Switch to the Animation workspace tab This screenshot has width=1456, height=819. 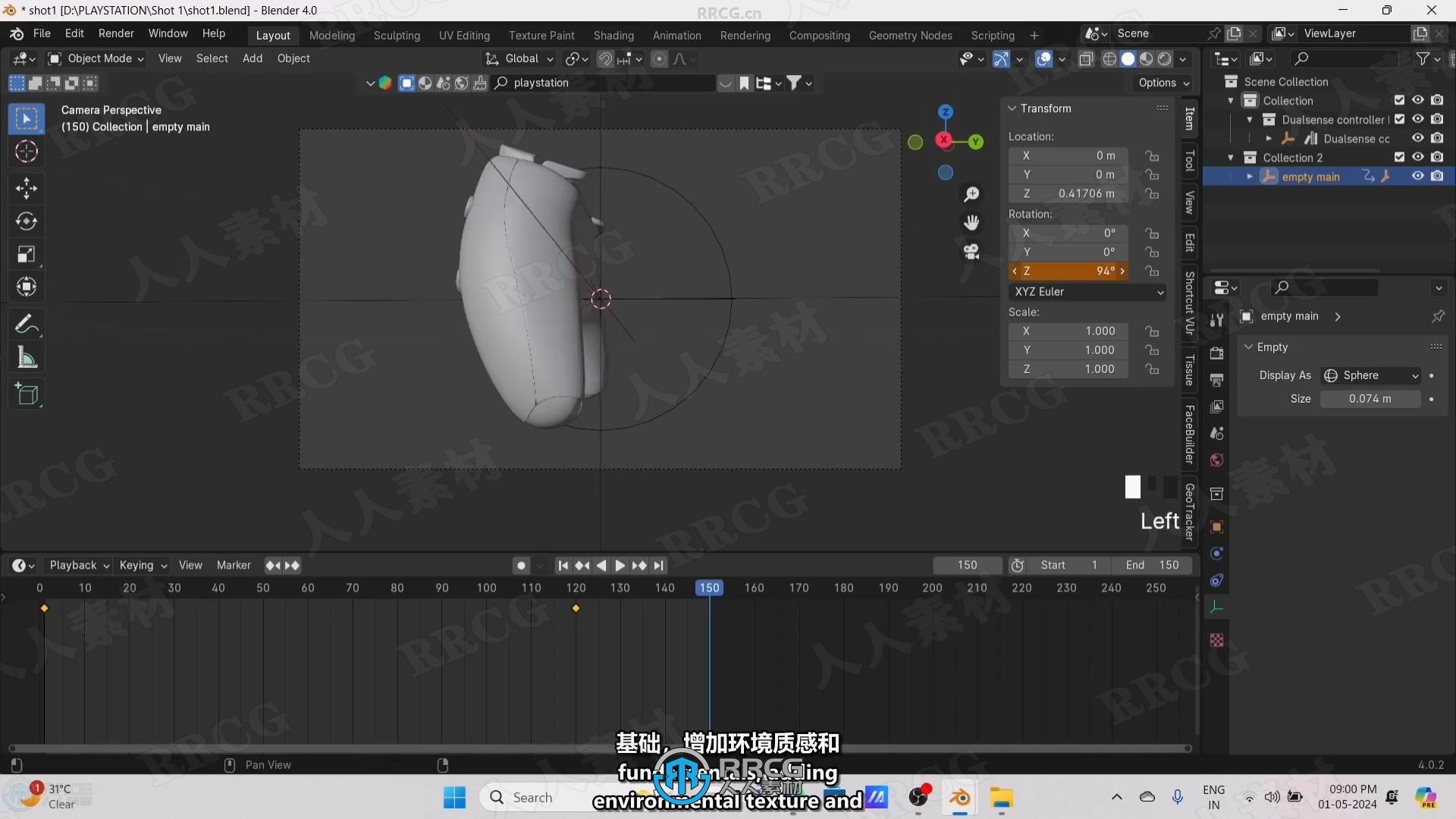click(676, 35)
